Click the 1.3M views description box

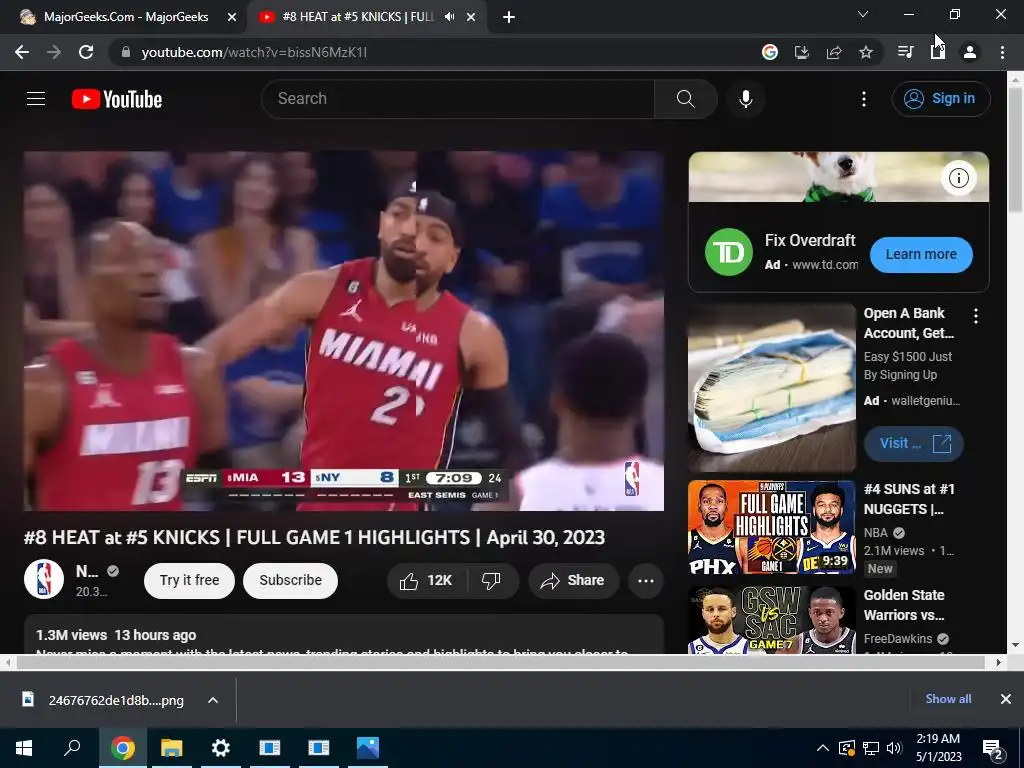tap(344, 634)
